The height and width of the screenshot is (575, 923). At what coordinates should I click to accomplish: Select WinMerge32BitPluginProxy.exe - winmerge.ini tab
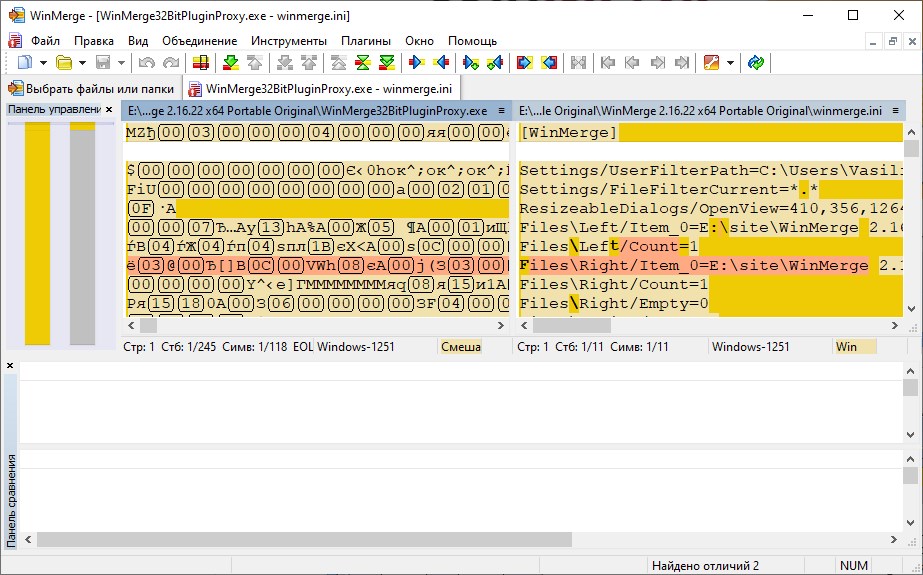click(321, 89)
